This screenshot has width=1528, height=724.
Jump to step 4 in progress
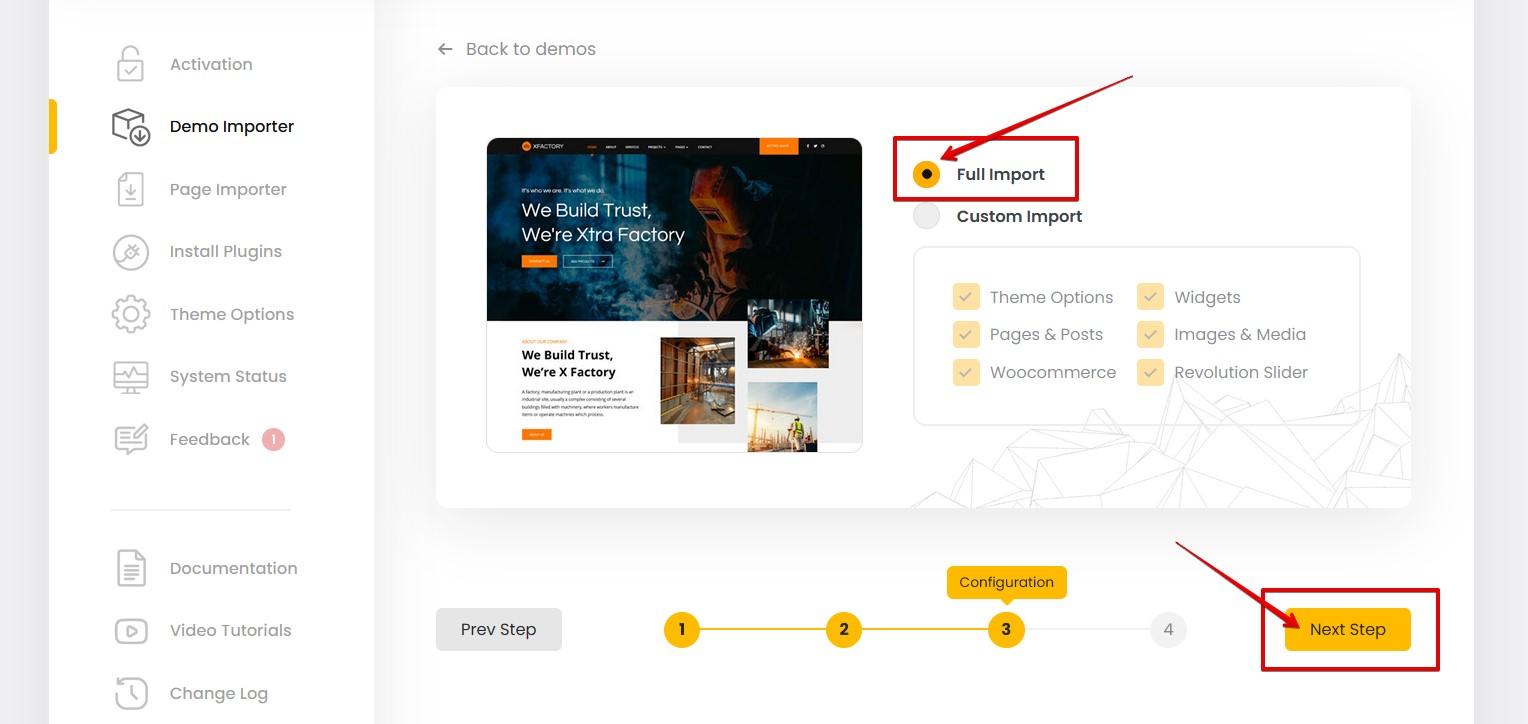point(1168,630)
